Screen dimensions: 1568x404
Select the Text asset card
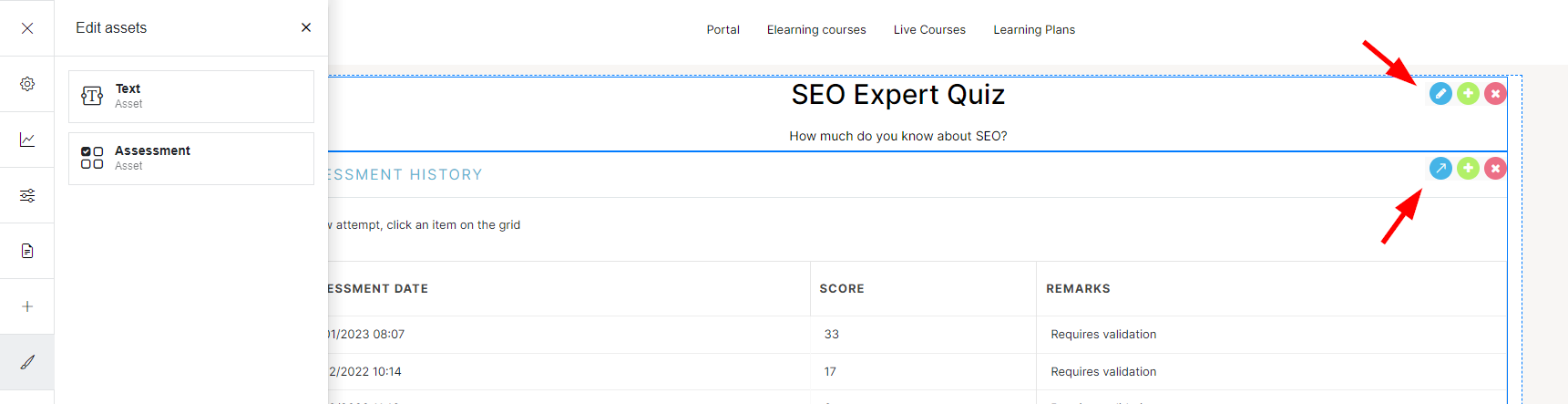(x=191, y=97)
